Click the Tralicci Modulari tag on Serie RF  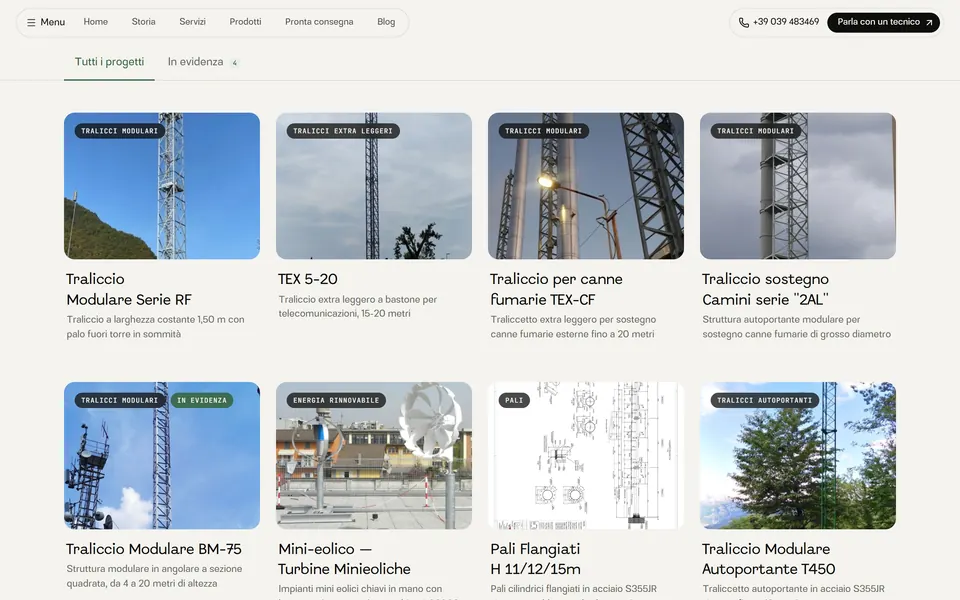click(x=119, y=131)
